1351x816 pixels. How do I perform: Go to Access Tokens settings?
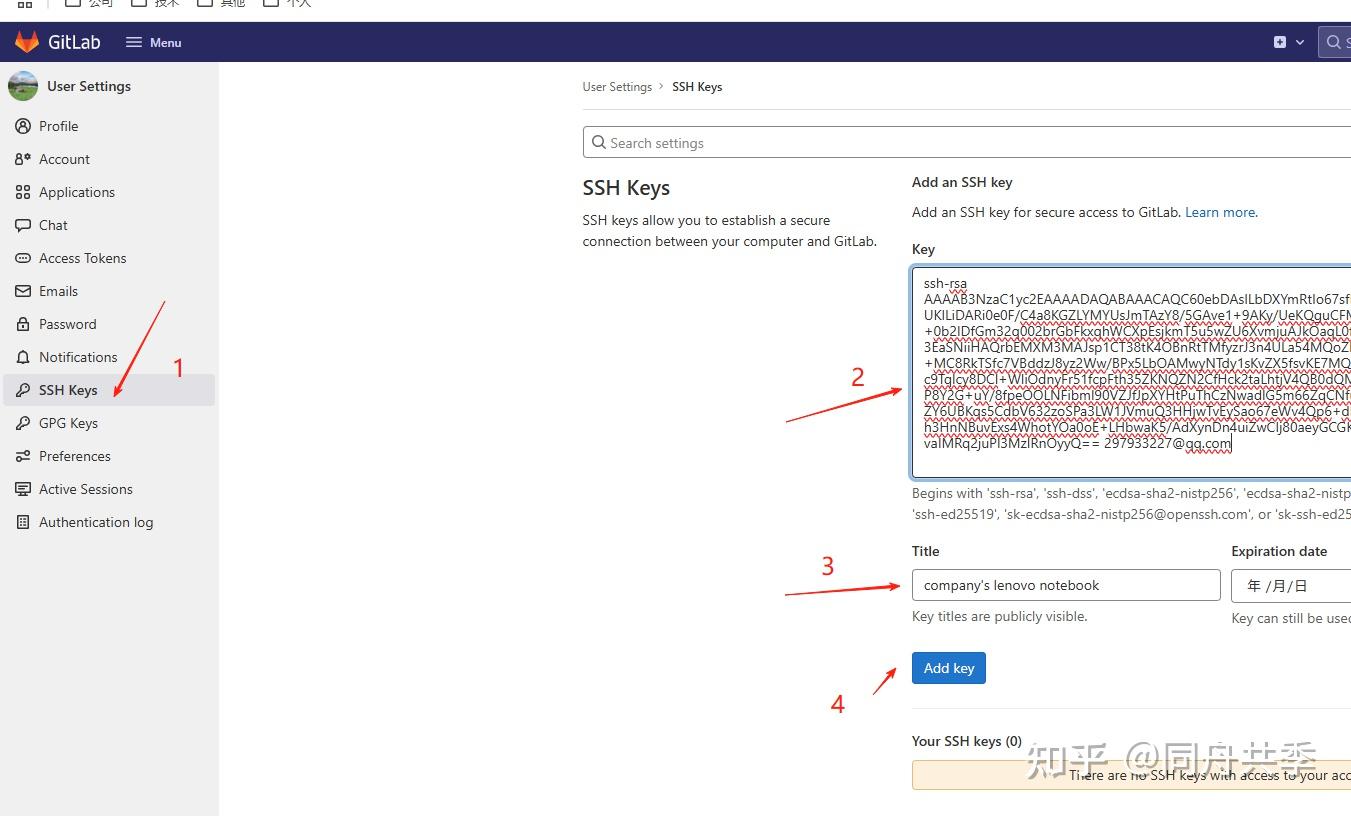click(84, 258)
